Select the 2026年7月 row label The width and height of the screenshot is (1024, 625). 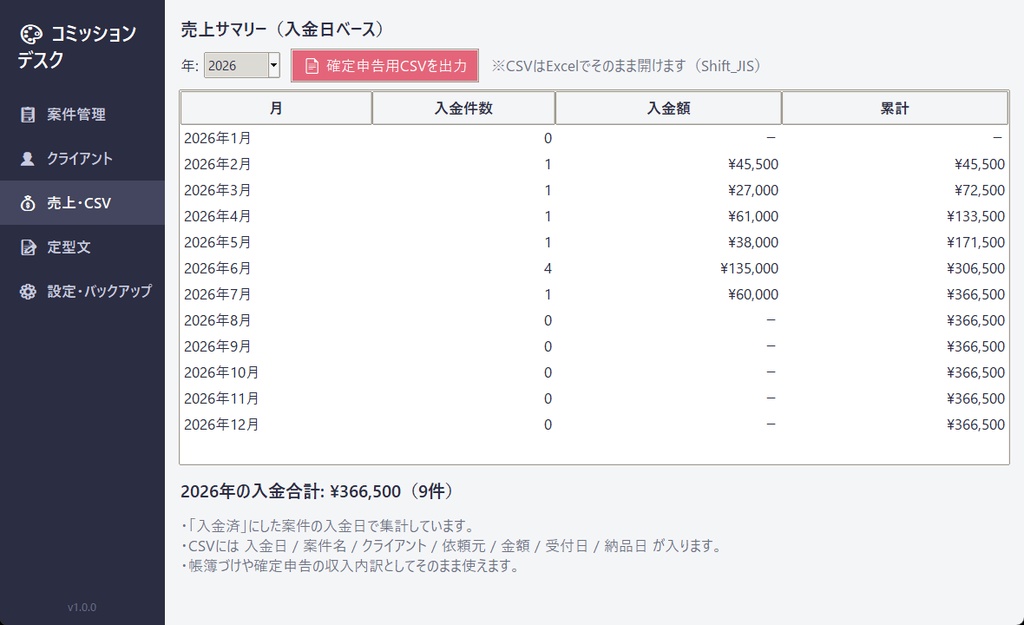coord(217,295)
